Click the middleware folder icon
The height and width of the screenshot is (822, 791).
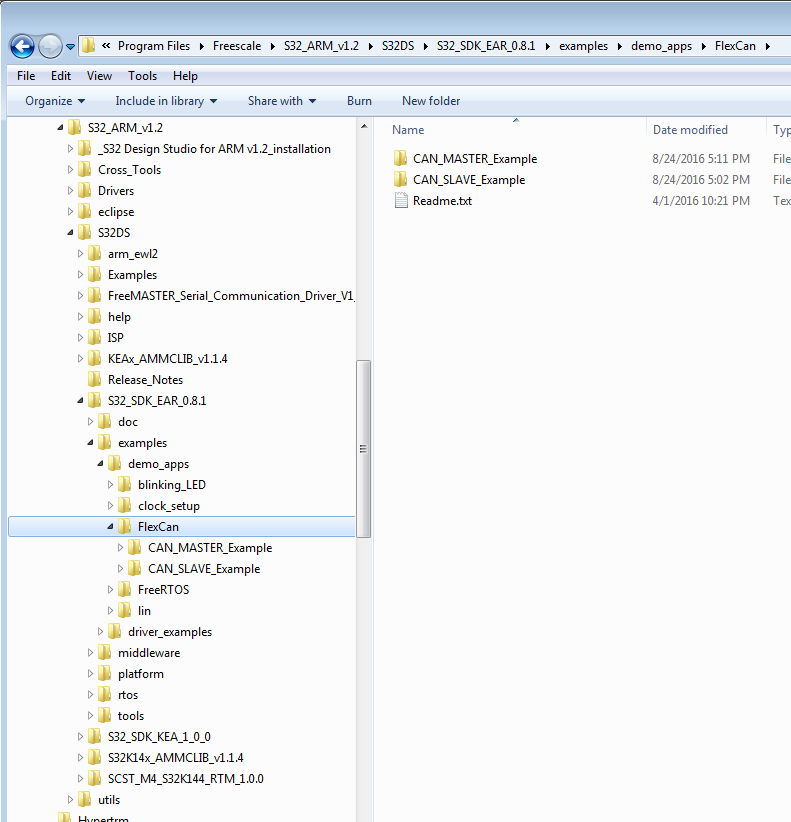[105, 652]
